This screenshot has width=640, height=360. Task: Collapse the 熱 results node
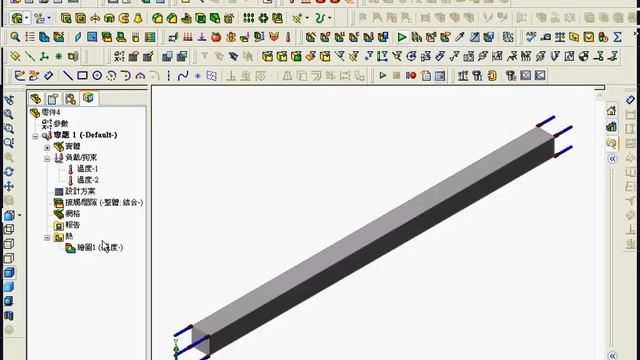(x=47, y=237)
